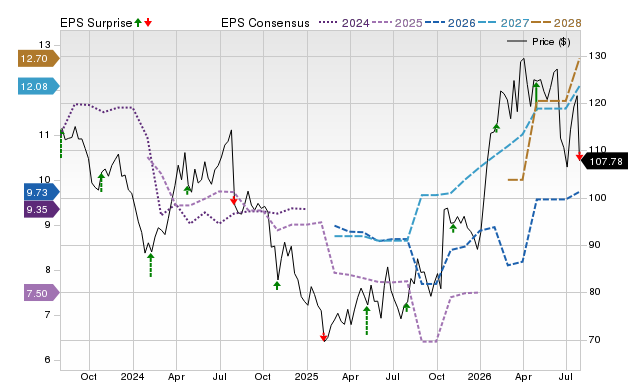Click the 12.08 EPS value tag

tap(38, 86)
